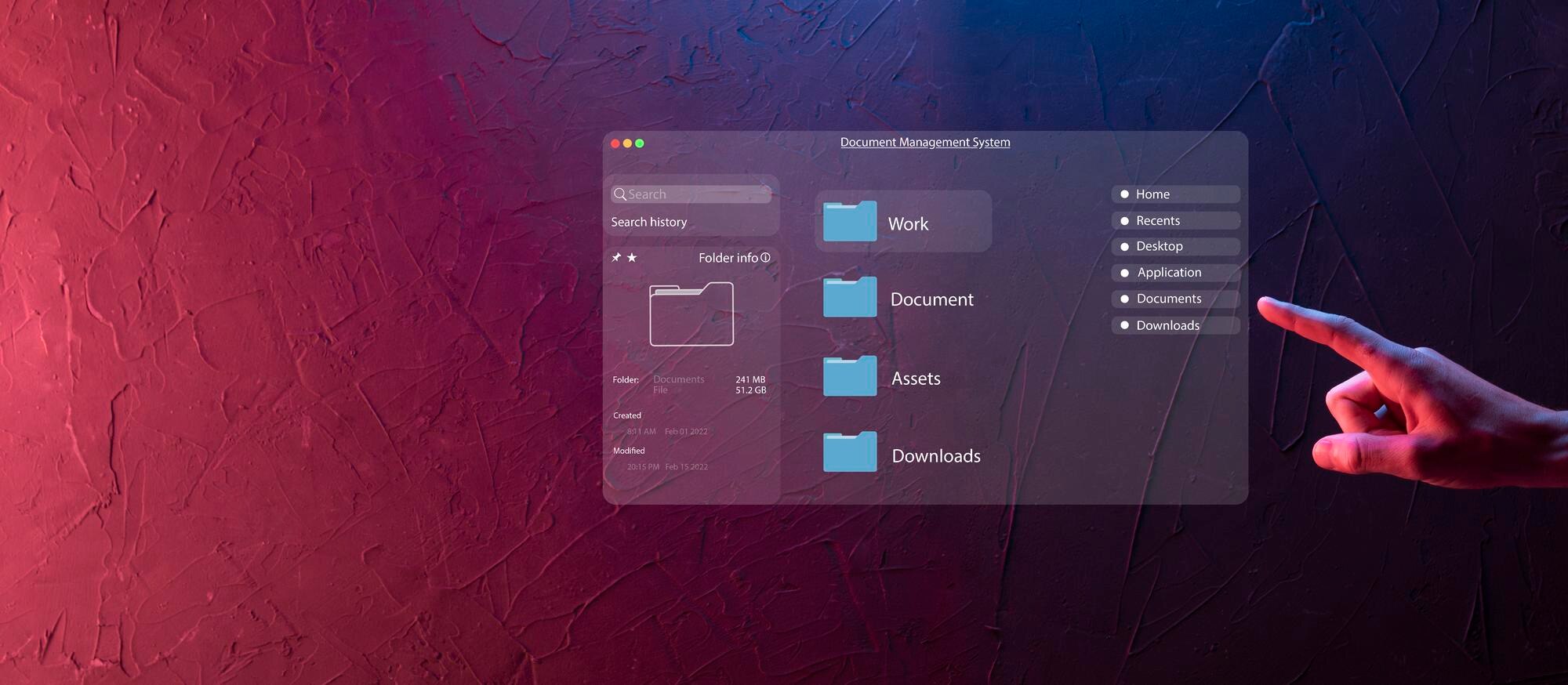Open the Work folder icon
This screenshot has width=1568, height=685.
coord(850,221)
